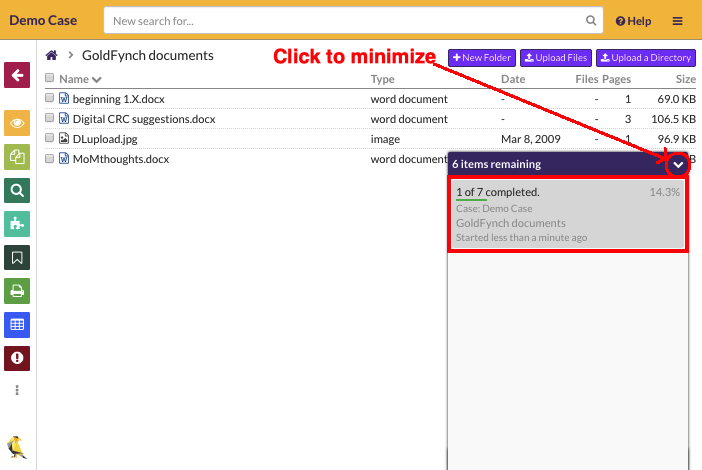Image resolution: width=702 pixels, height=470 pixels.
Task: Check the box for DLupload.jpg
Action: point(50,138)
